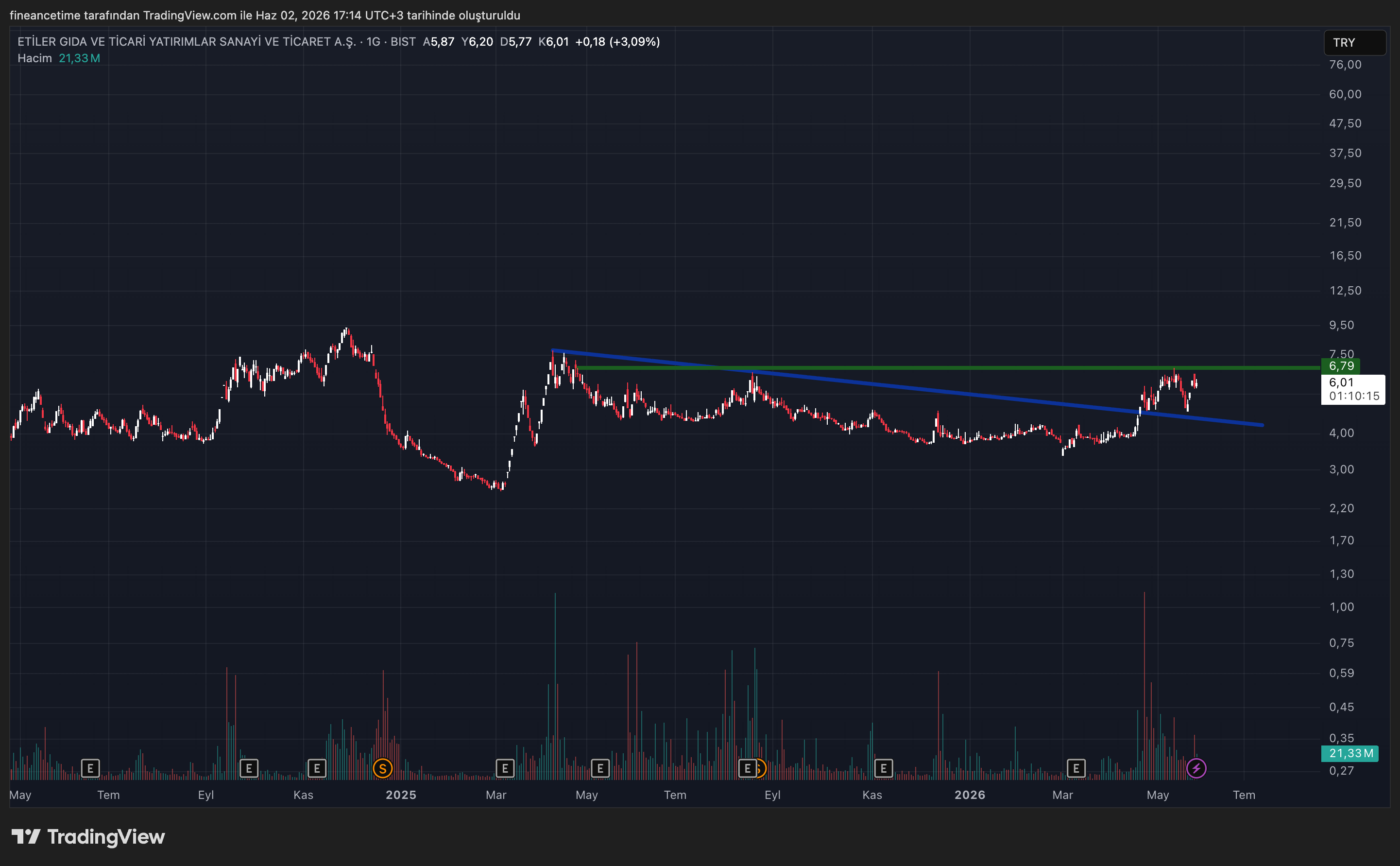
Task: Click the 16,50 price axis label
Action: 1345,256
